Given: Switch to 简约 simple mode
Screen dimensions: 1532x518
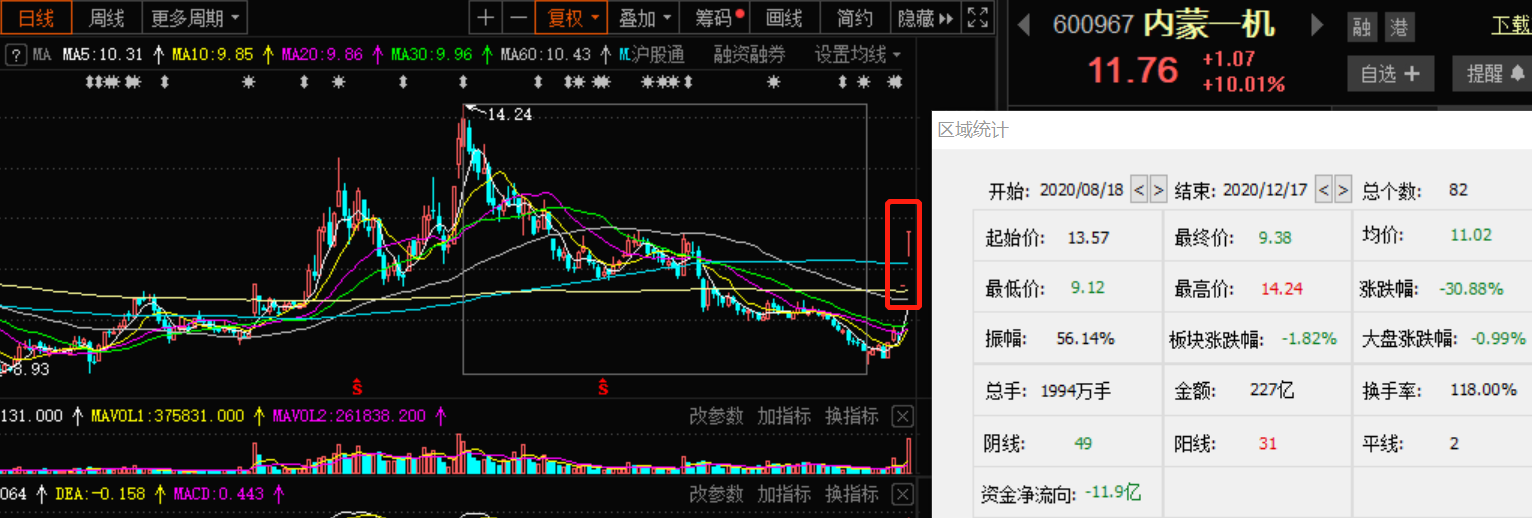Looking at the screenshot, I should click(855, 18).
